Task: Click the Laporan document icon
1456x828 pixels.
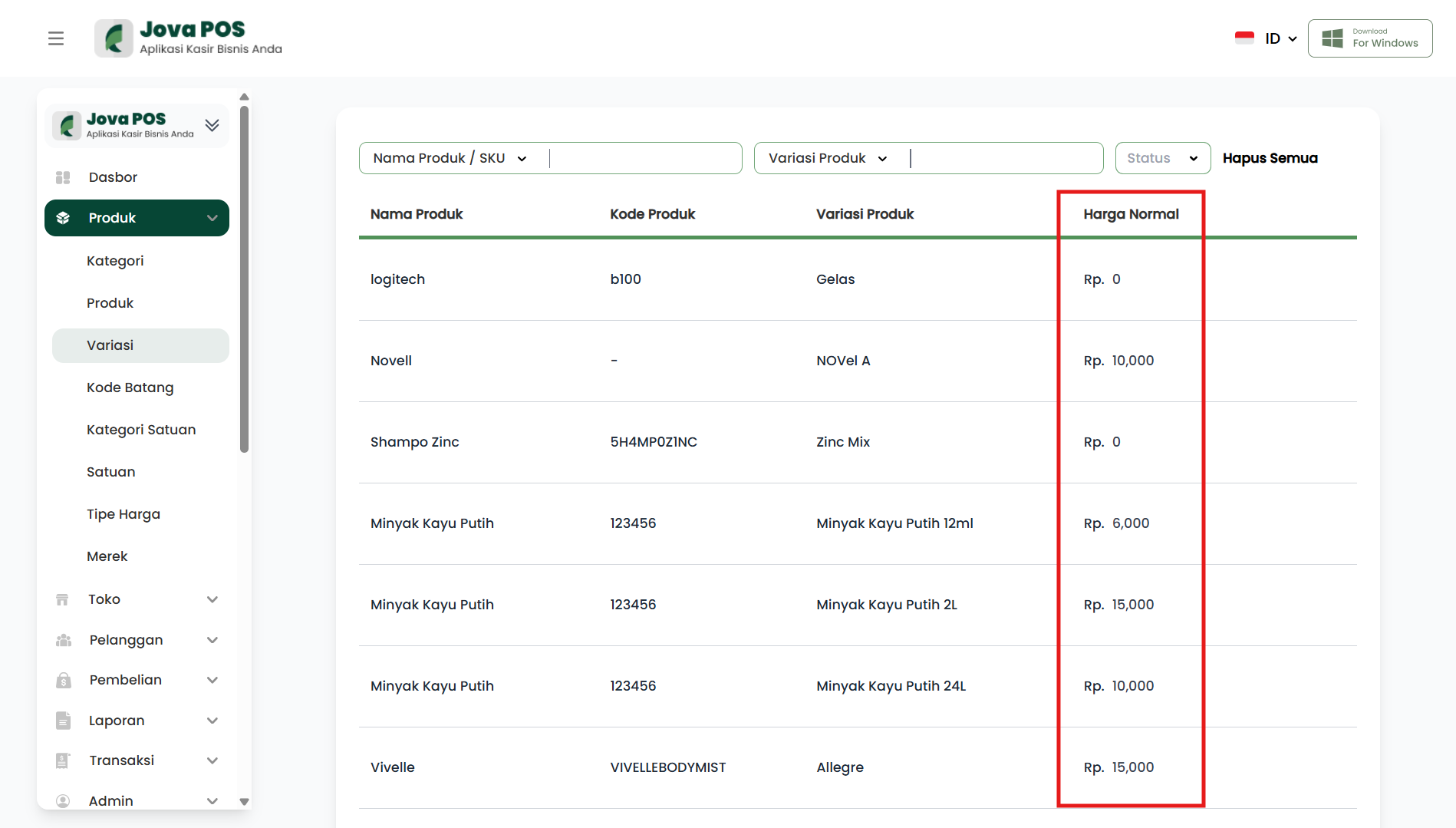Action: pyautogui.click(x=63, y=721)
